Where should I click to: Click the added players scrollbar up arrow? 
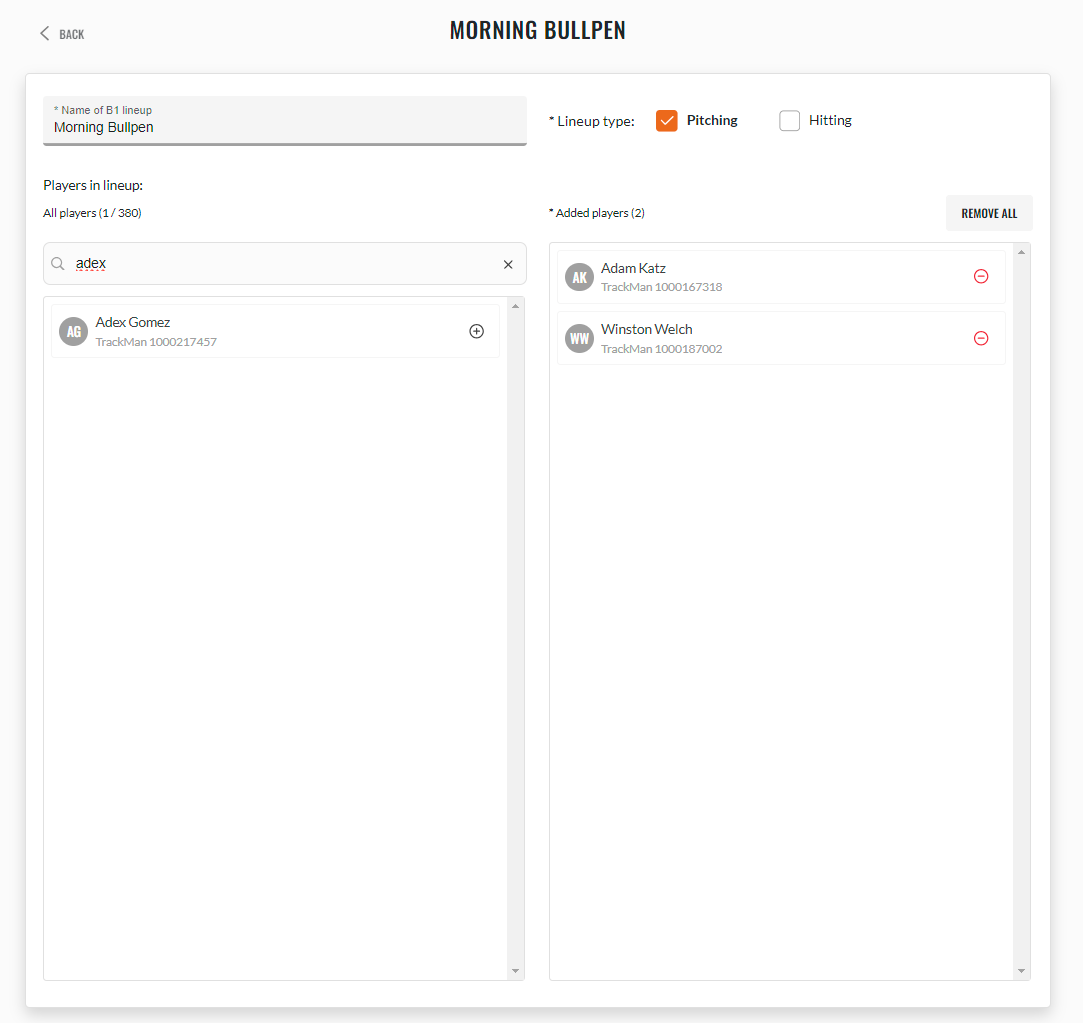pyautogui.click(x=1021, y=250)
